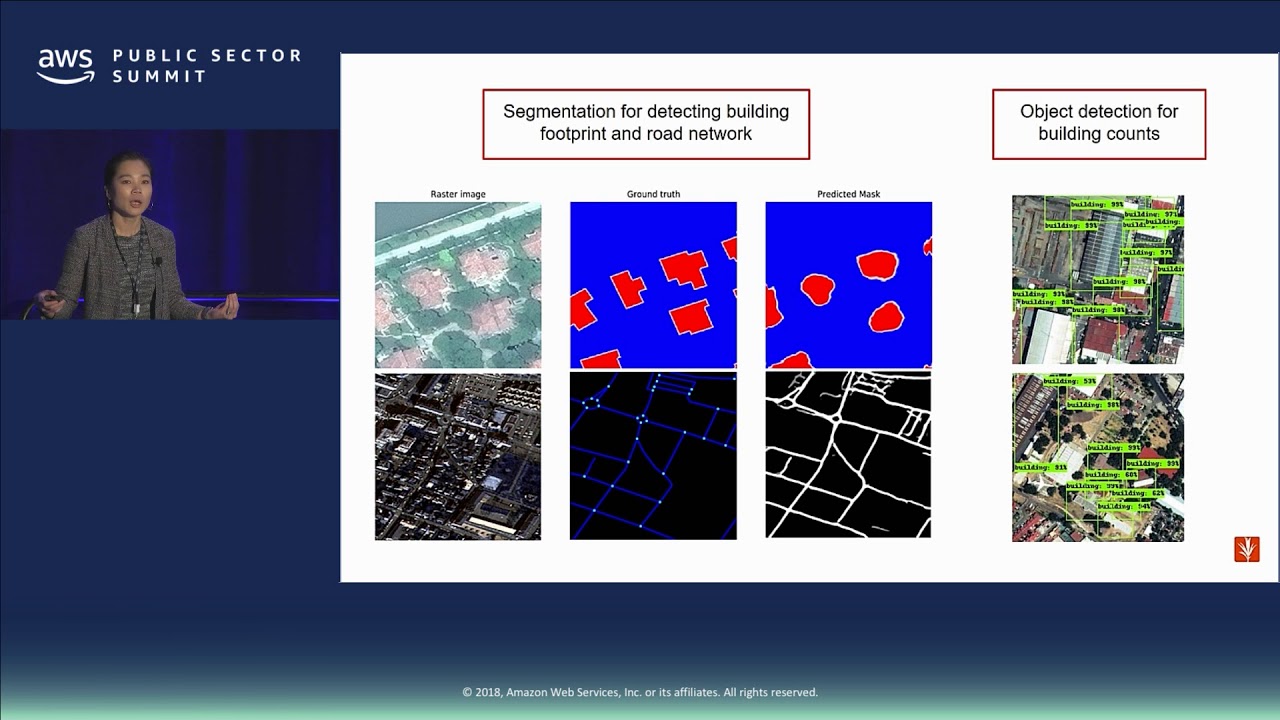Open the top raster satellite image
The image size is (1280, 720).
pos(458,285)
